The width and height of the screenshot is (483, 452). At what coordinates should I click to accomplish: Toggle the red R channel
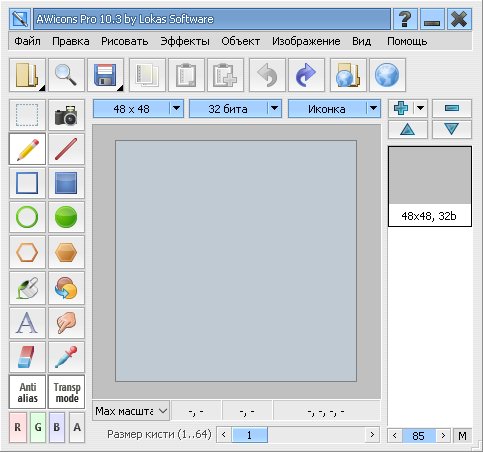[x=18, y=427]
